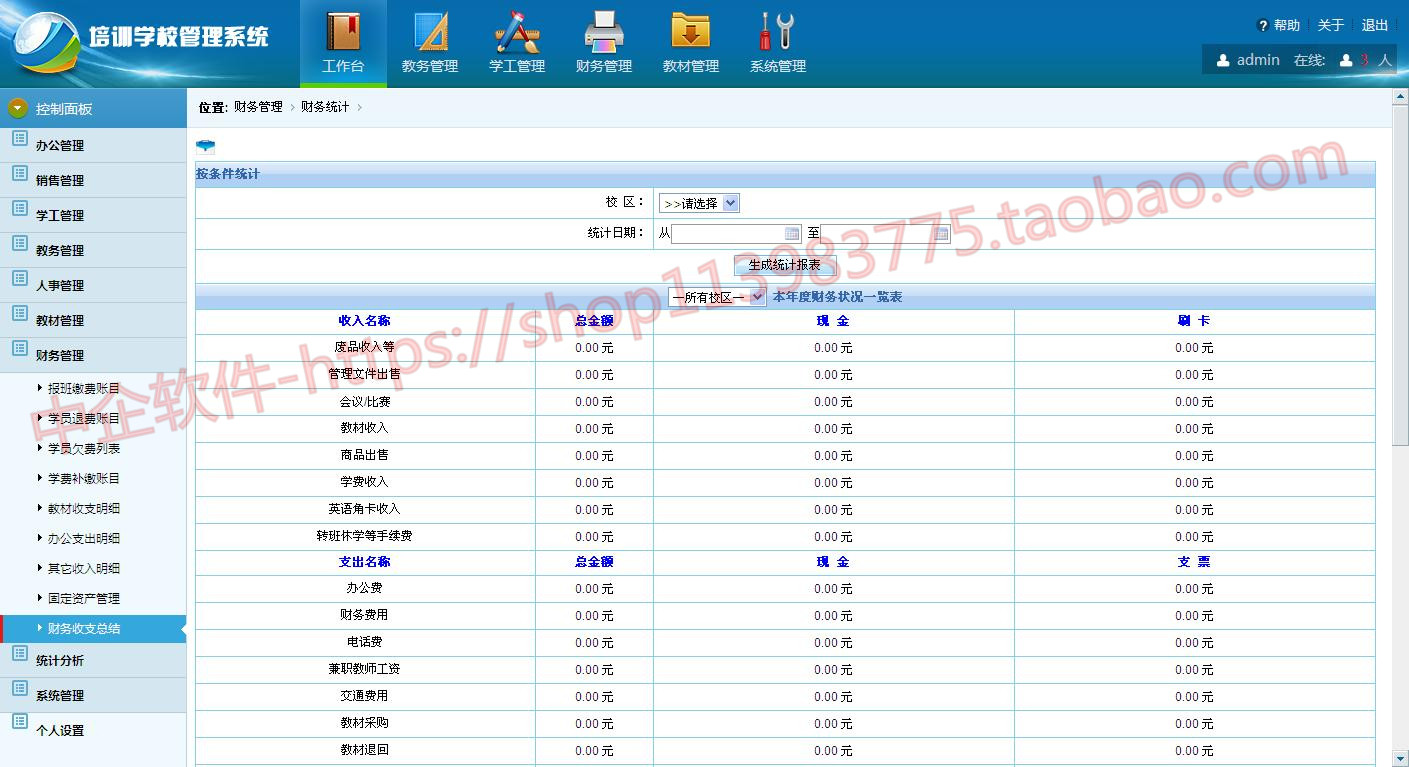
Task: Click the start date input field
Action: [x=728, y=234]
